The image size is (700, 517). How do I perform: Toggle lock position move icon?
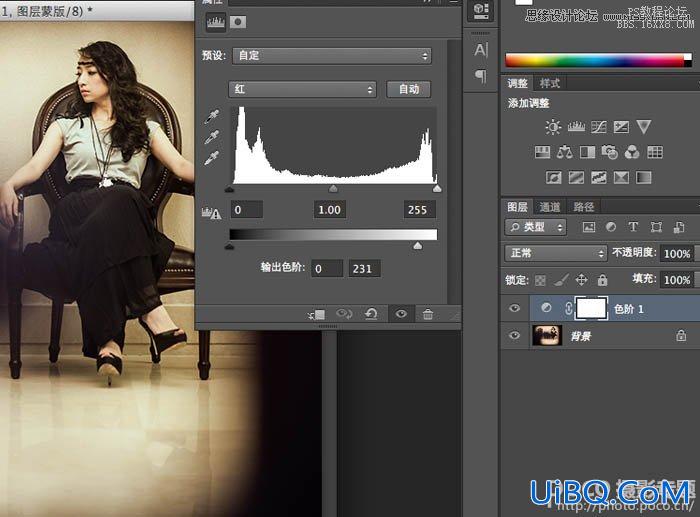(581, 280)
